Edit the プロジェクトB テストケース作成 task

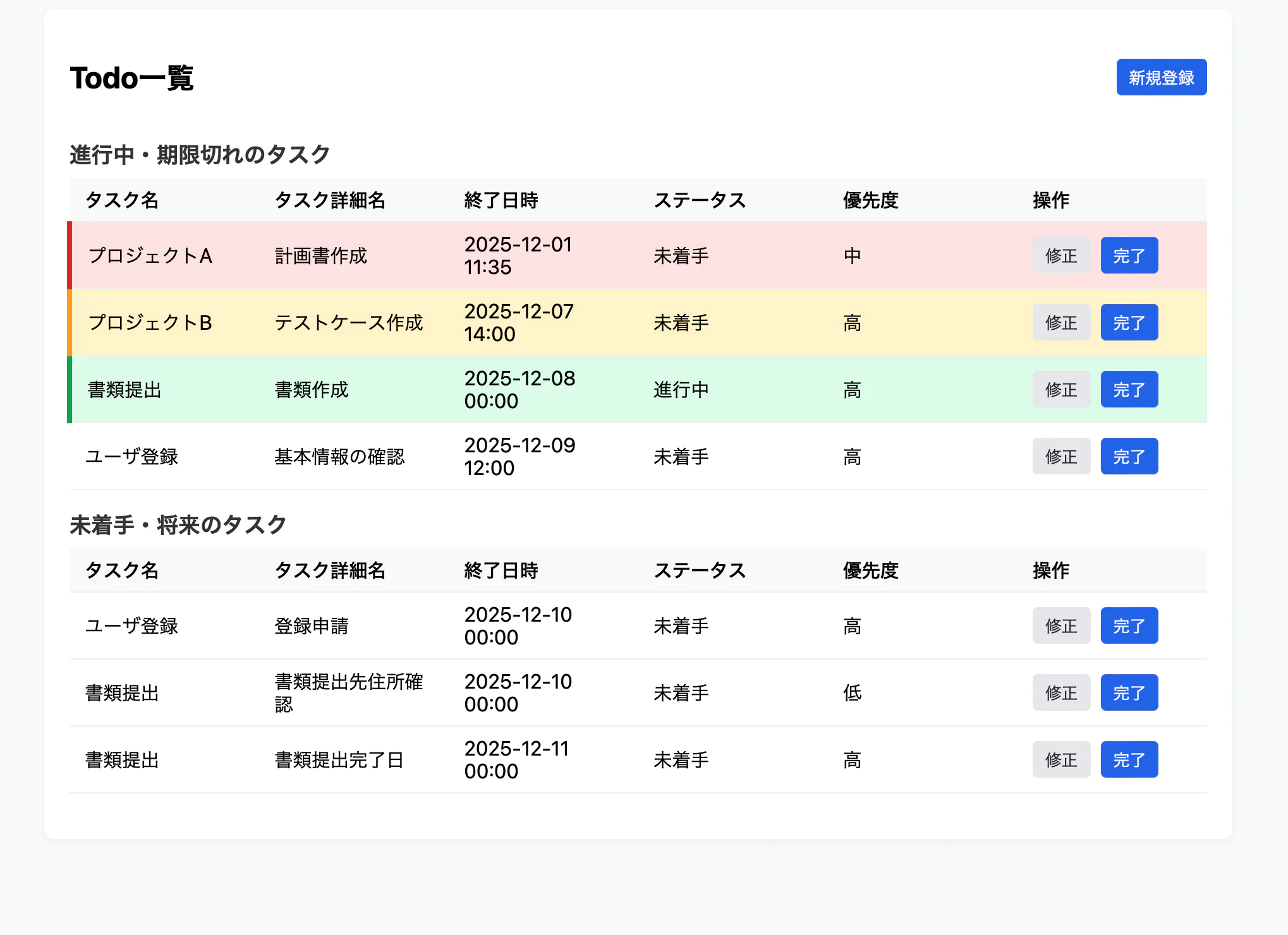click(1061, 322)
